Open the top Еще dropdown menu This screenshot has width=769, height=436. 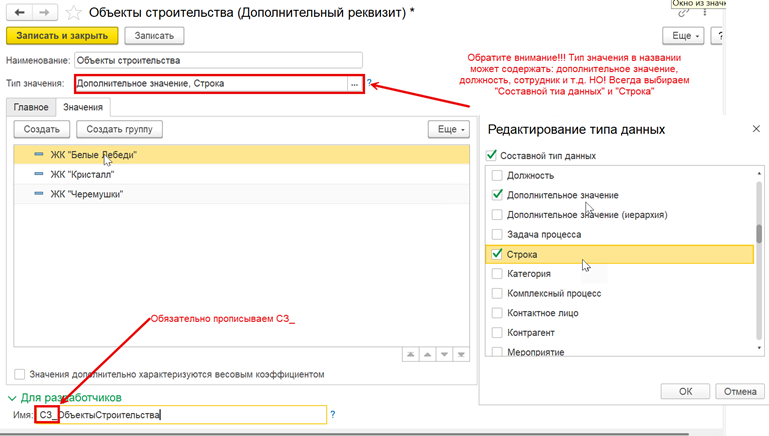pyautogui.click(x=683, y=36)
